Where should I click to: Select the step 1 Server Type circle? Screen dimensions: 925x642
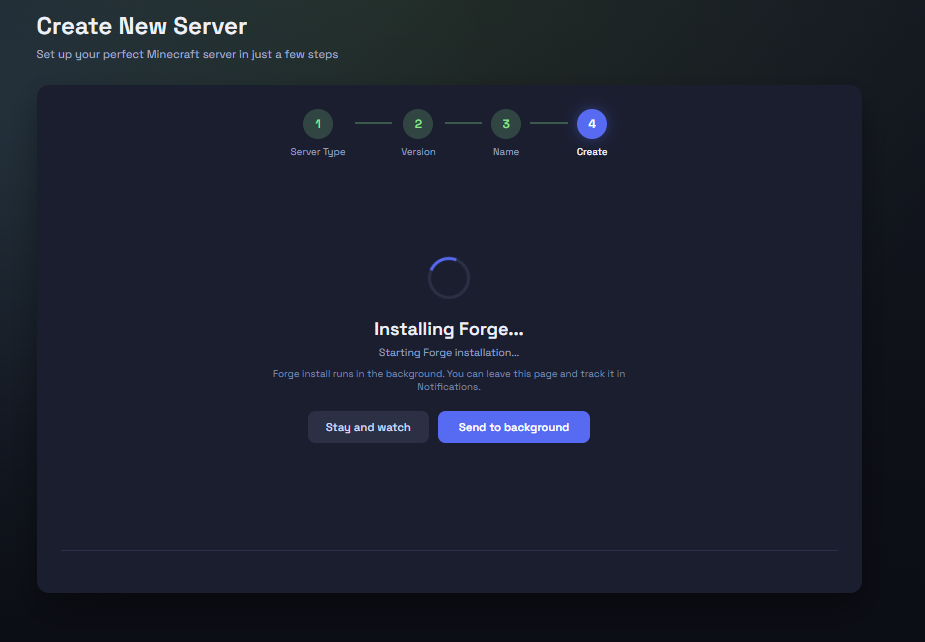click(317, 123)
